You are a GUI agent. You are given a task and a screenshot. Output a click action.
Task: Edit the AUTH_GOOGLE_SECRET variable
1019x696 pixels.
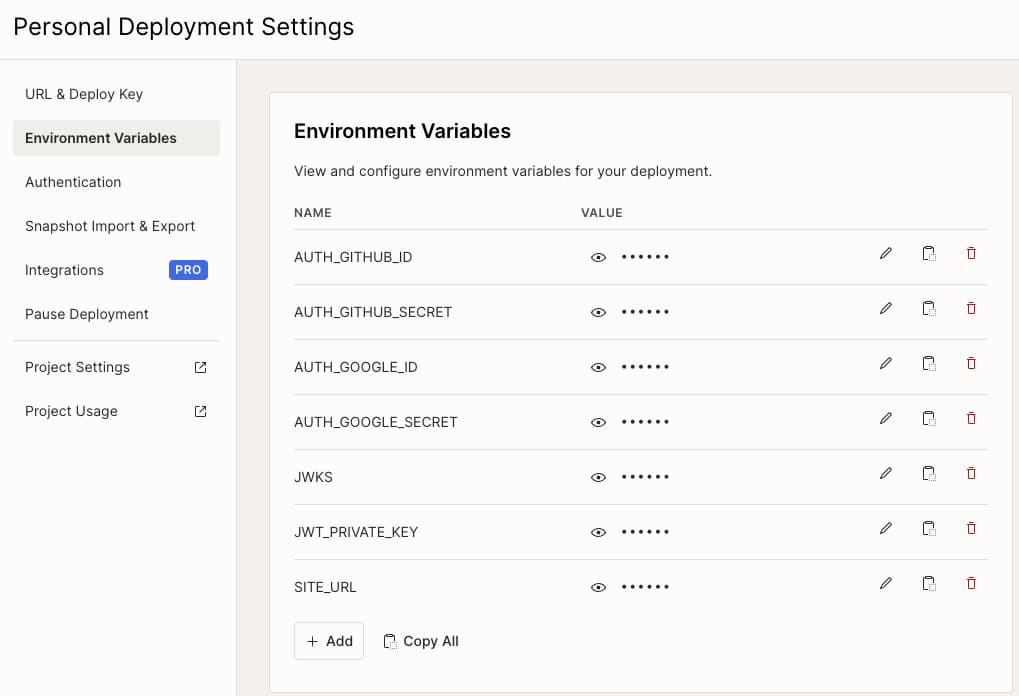coord(885,418)
